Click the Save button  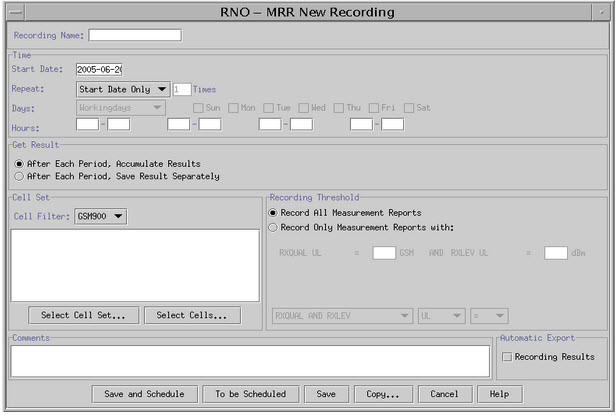point(326,394)
